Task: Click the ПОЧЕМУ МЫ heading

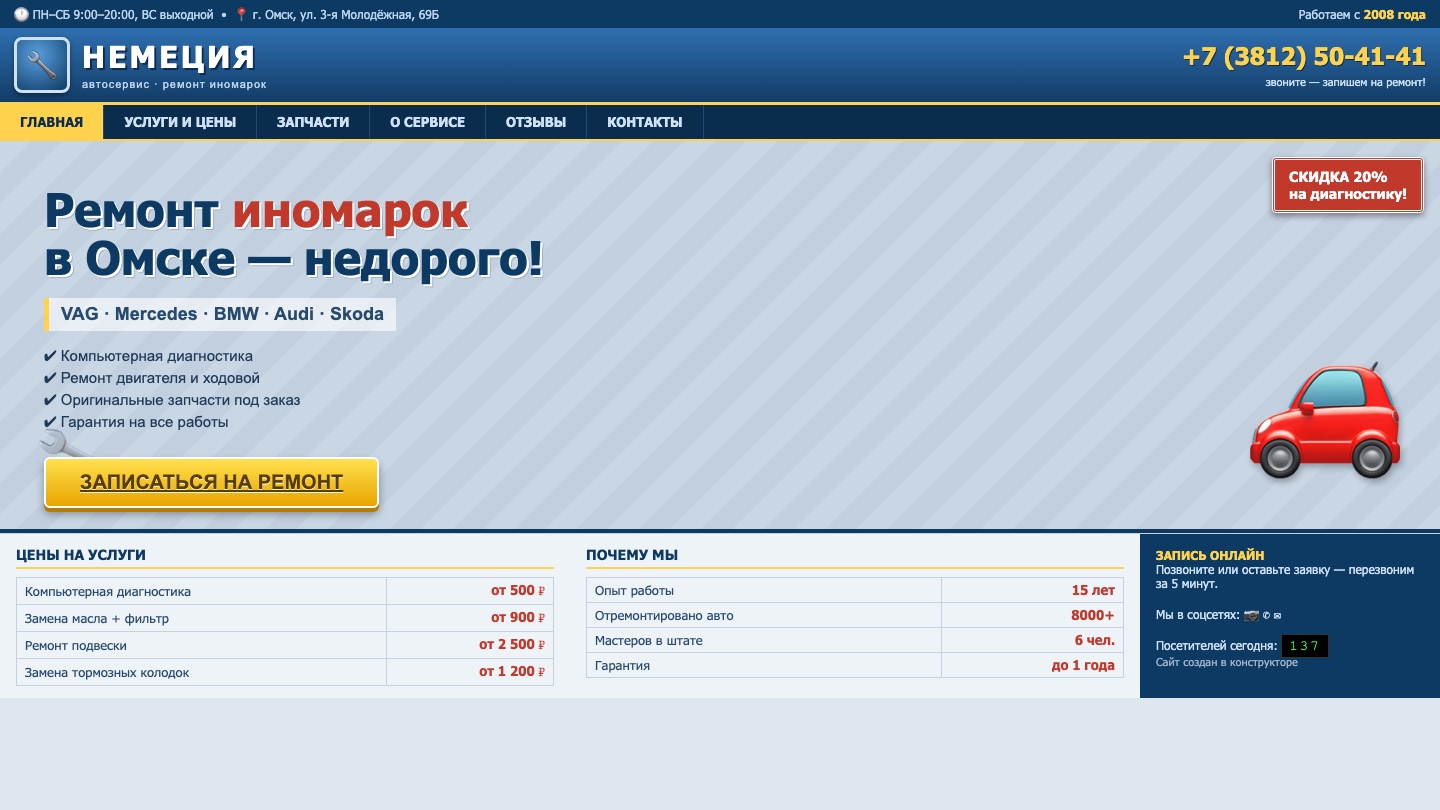Action: tap(632, 555)
